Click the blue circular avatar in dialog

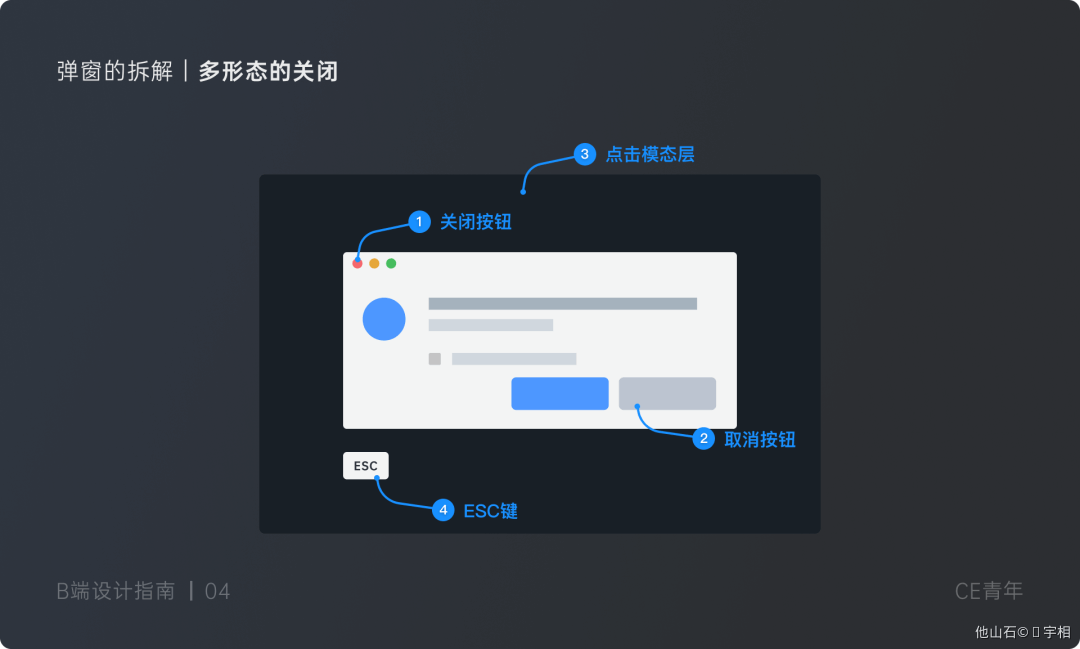coord(384,319)
